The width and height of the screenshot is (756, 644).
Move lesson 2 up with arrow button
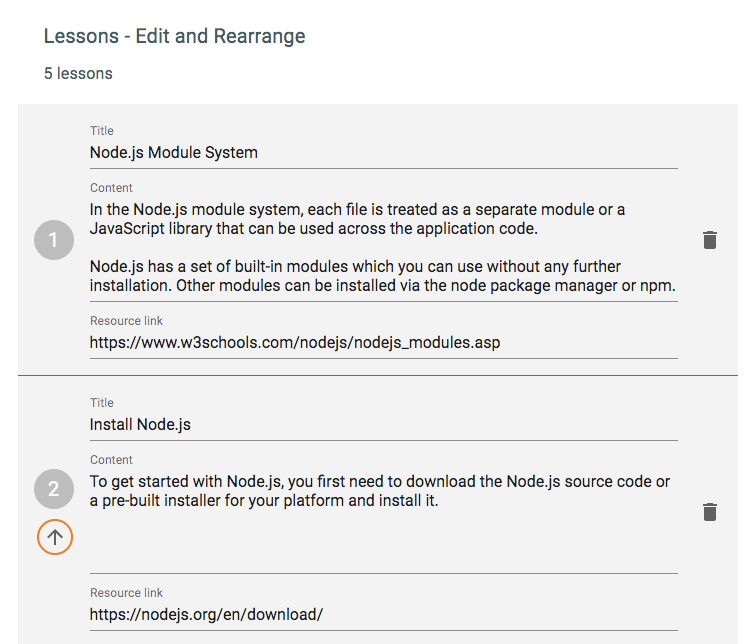55,537
